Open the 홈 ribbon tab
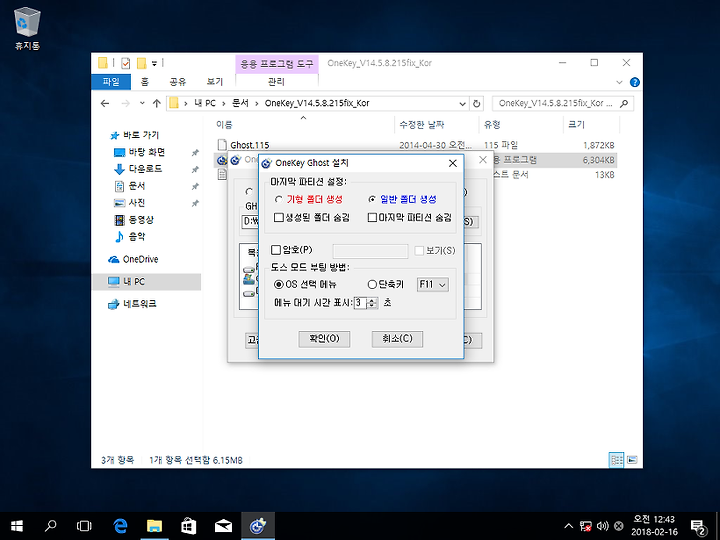Image resolution: width=720 pixels, height=540 pixels. point(145,82)
